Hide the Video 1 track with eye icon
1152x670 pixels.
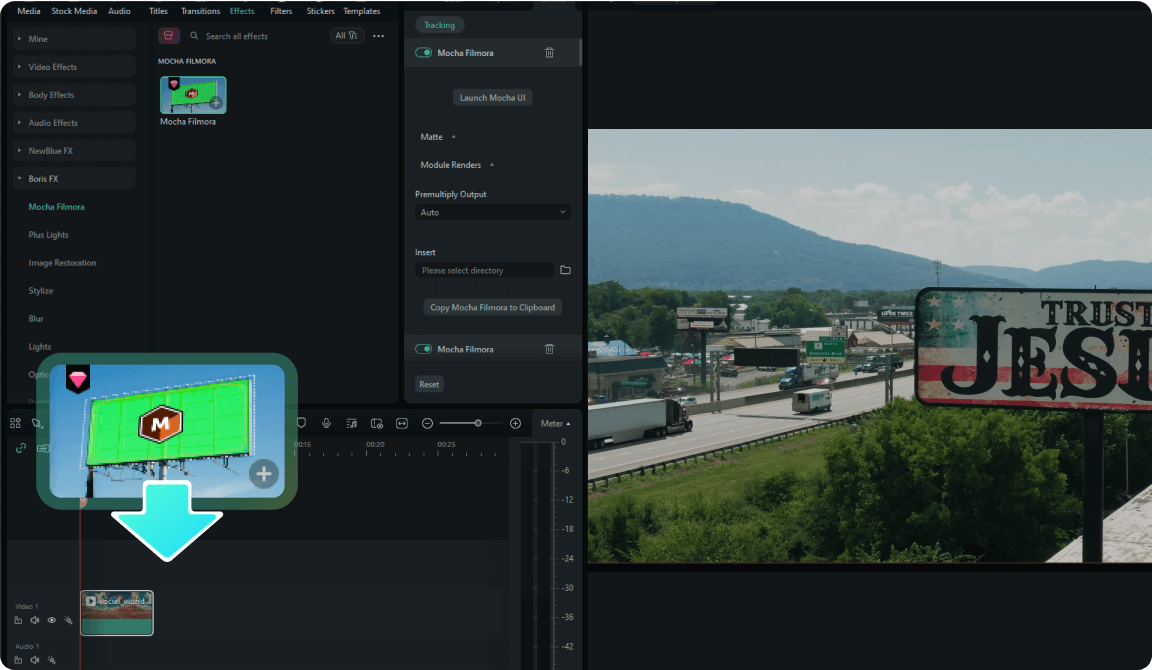[x=51, y=620]
